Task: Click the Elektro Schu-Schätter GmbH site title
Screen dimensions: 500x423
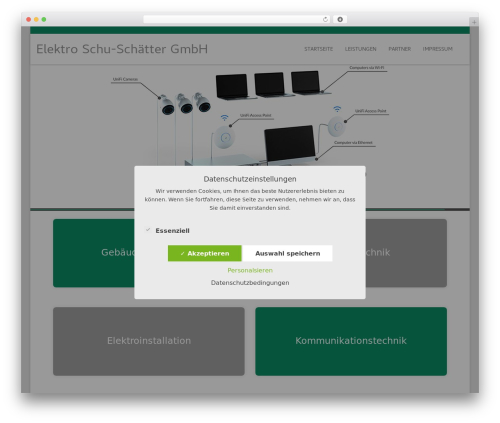Action: point(122,49)
